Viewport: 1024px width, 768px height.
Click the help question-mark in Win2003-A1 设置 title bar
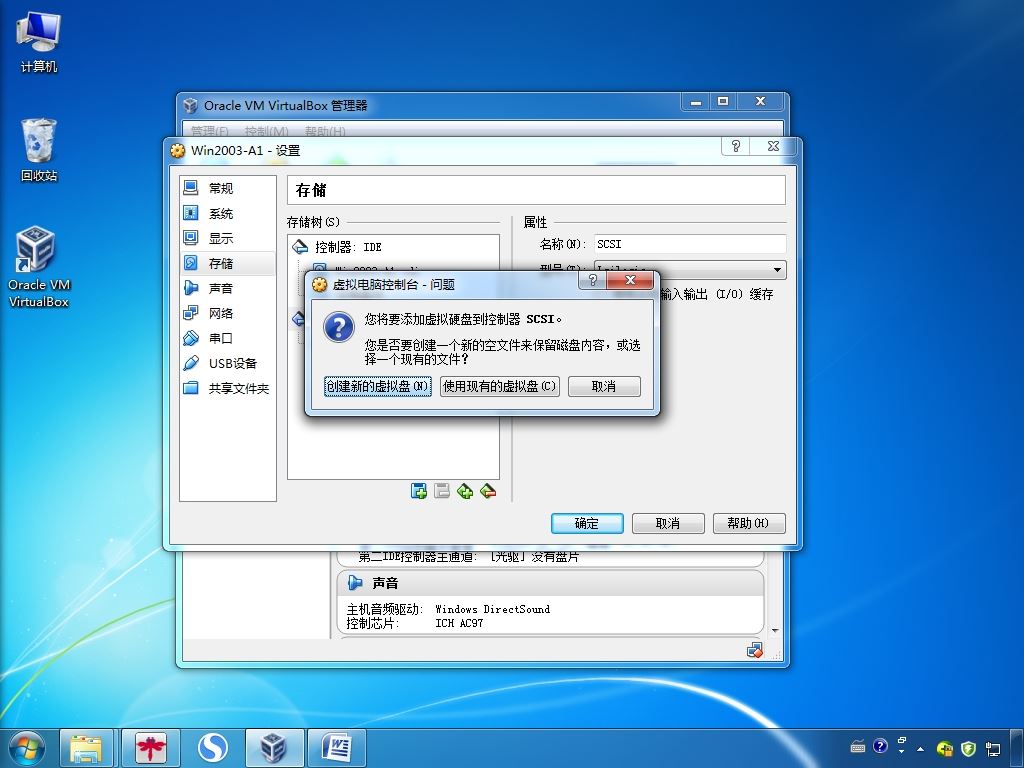click(736, 146)
